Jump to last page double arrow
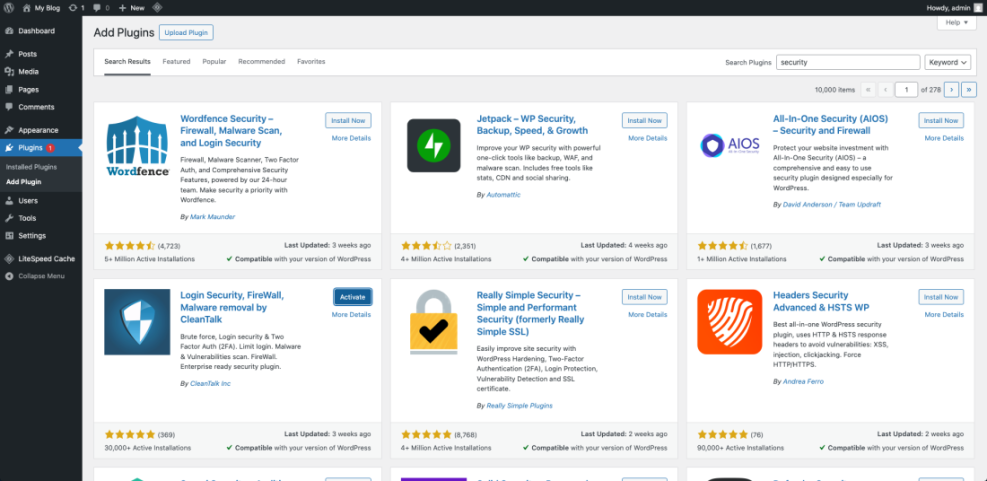 point(969,90)
